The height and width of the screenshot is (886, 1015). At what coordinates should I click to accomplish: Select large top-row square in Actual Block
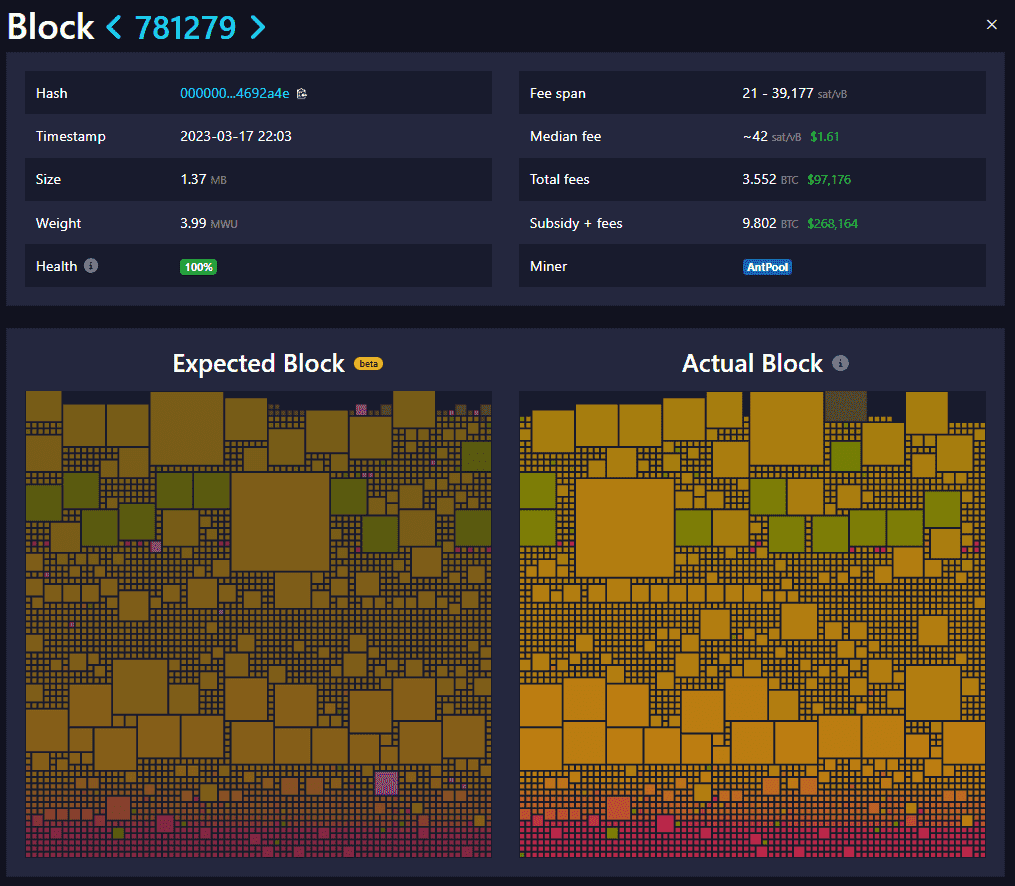click(786, 428)
